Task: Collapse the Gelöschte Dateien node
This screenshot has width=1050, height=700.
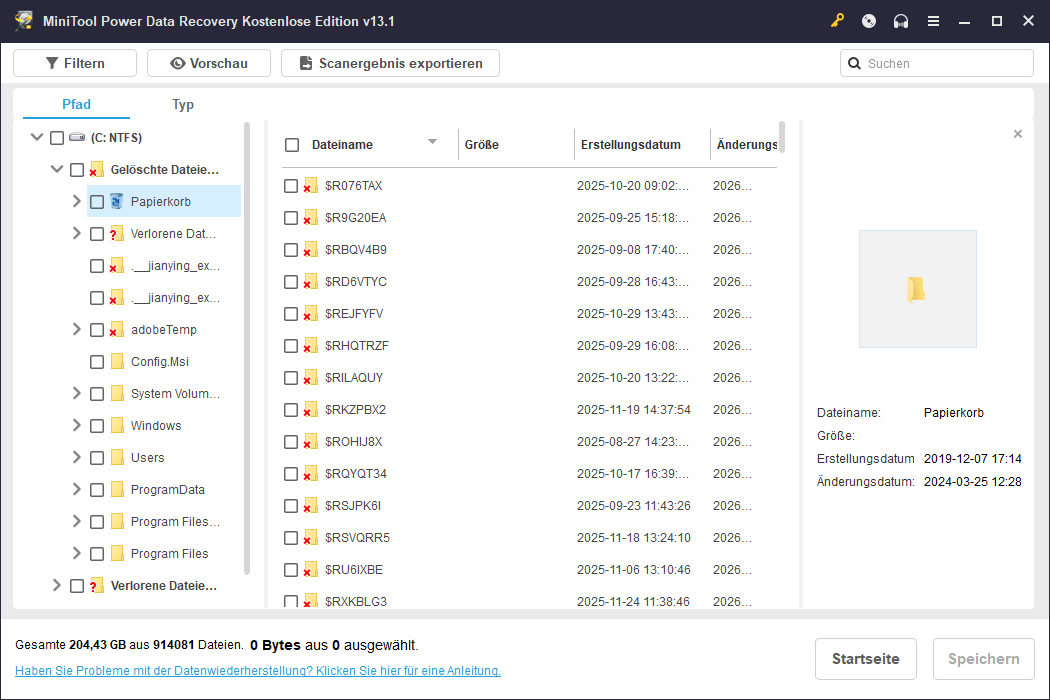Action: [57, 169]
